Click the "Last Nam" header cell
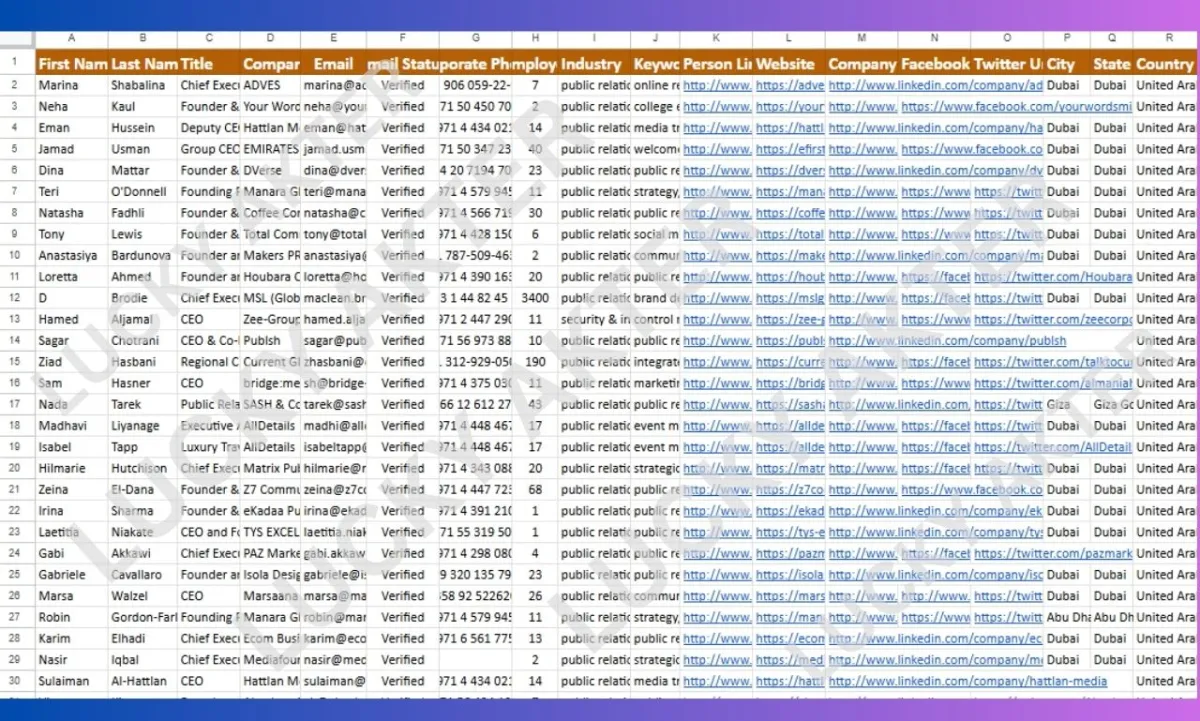Screen dimensions: 1200x721 [x=143, y=63]
